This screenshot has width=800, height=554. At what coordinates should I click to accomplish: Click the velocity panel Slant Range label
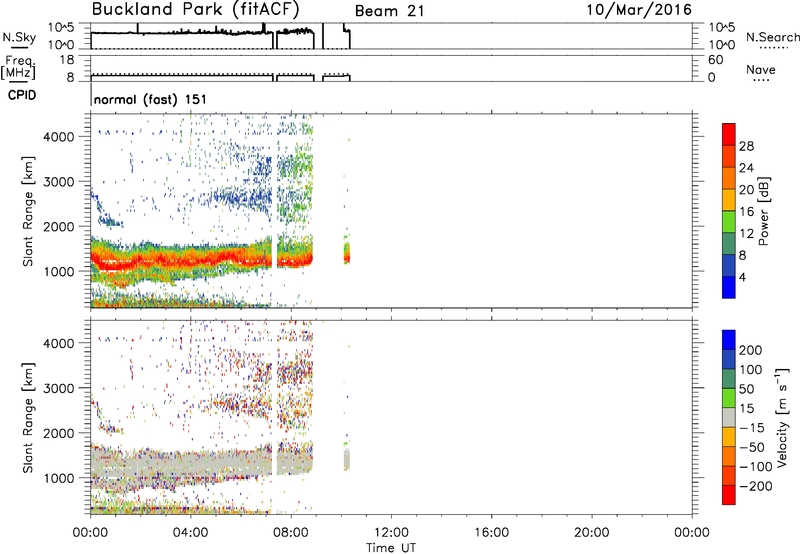28,417
